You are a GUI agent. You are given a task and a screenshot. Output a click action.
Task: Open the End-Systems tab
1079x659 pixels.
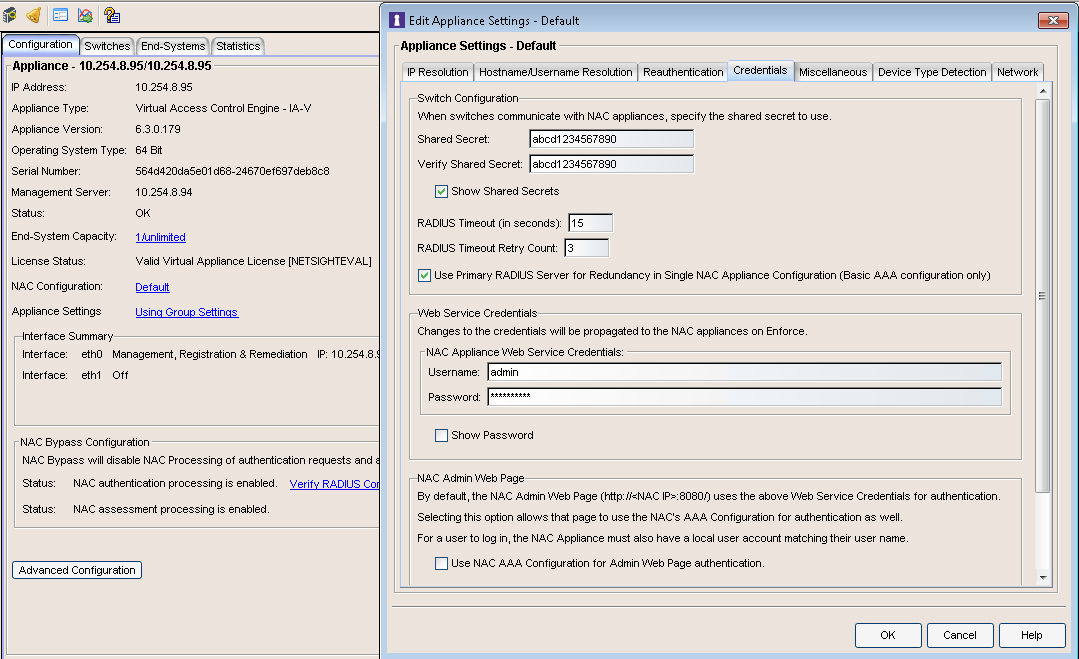tap(173, 46)
